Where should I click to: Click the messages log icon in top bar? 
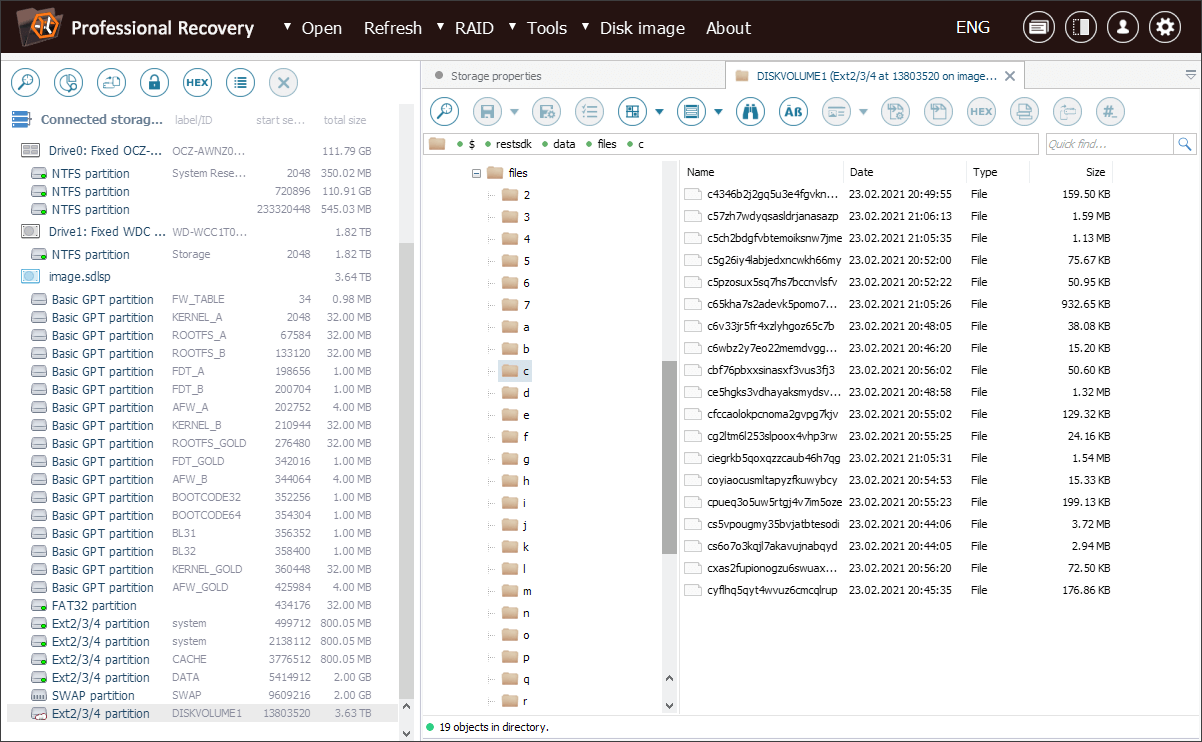(x=1039, y=28)
